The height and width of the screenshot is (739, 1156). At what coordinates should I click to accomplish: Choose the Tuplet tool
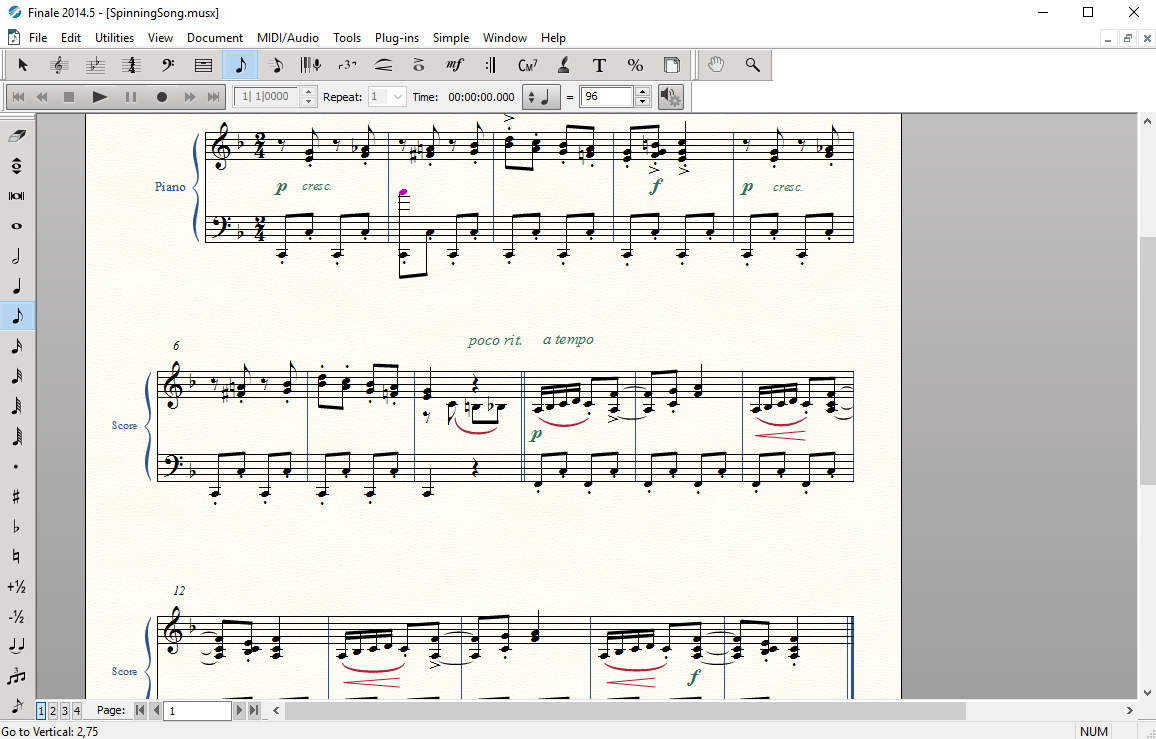click(347, 65)
